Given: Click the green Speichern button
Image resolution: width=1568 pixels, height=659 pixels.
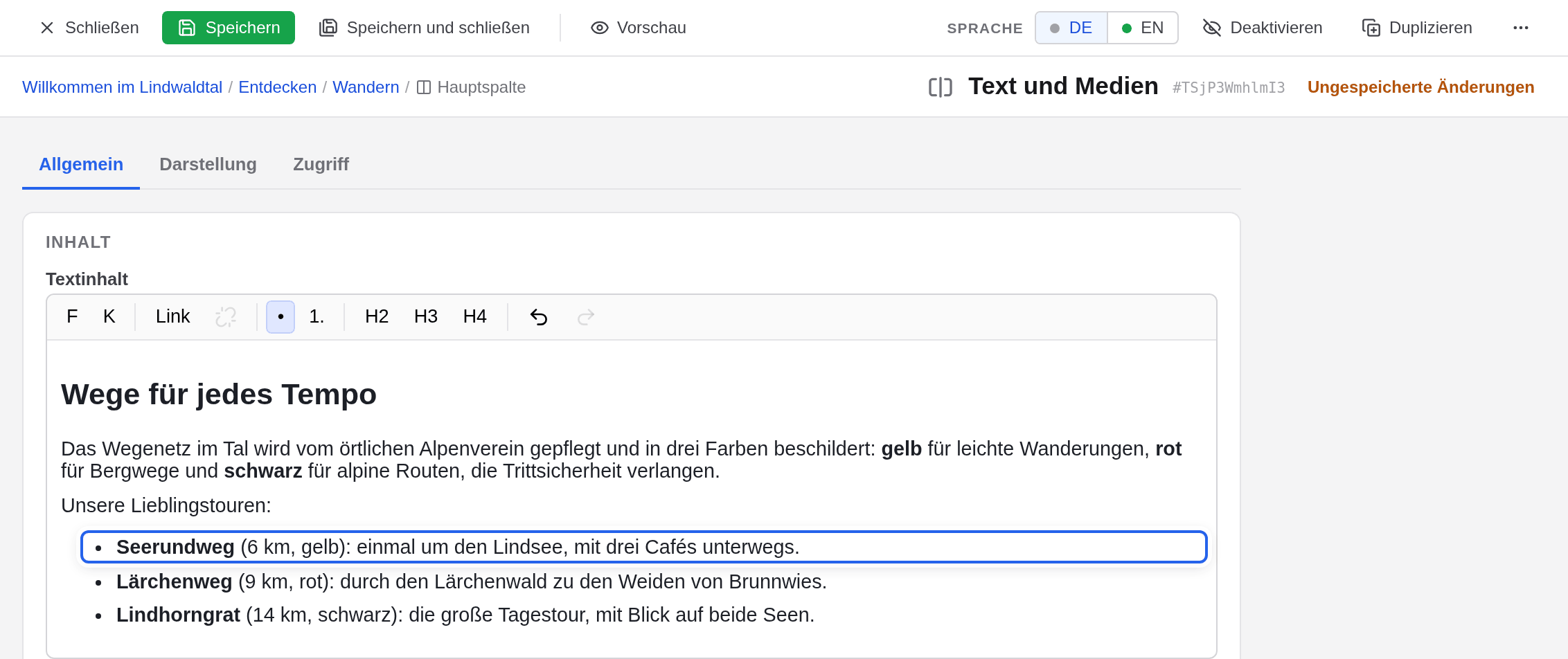Looking at the screenshot, I should point(229,28).
